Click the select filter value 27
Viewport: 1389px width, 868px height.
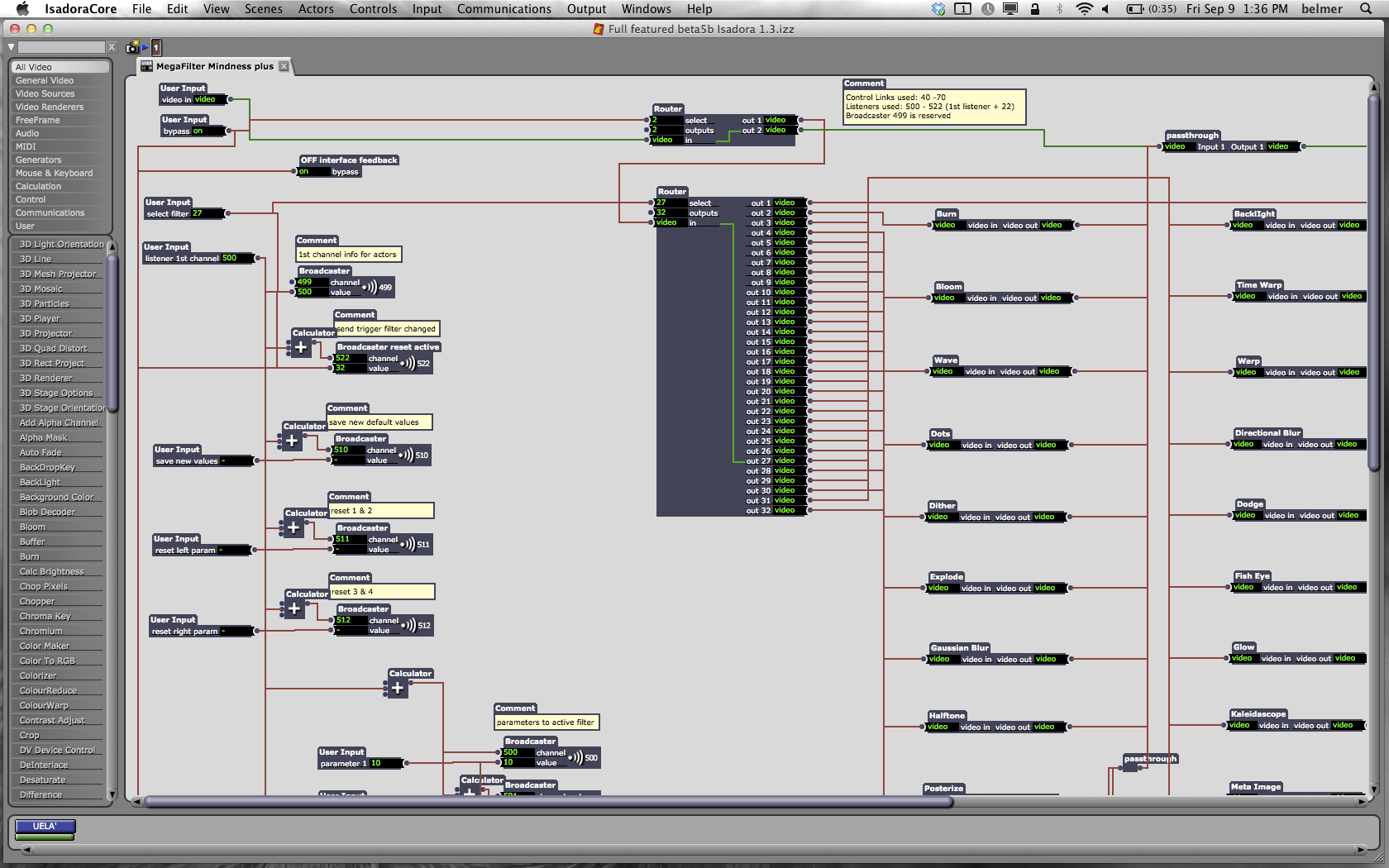[x=207, y=213]
